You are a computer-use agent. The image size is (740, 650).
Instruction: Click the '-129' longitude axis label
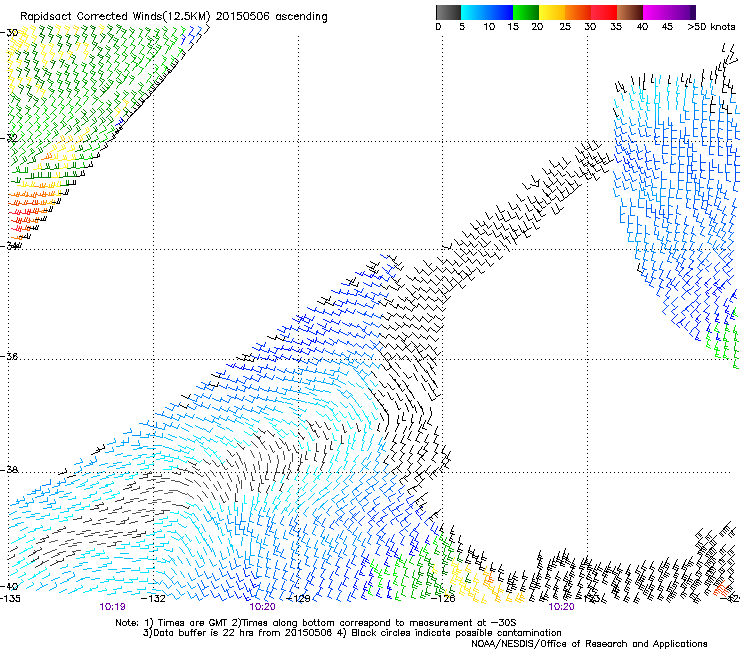click(x=298, y=599)
